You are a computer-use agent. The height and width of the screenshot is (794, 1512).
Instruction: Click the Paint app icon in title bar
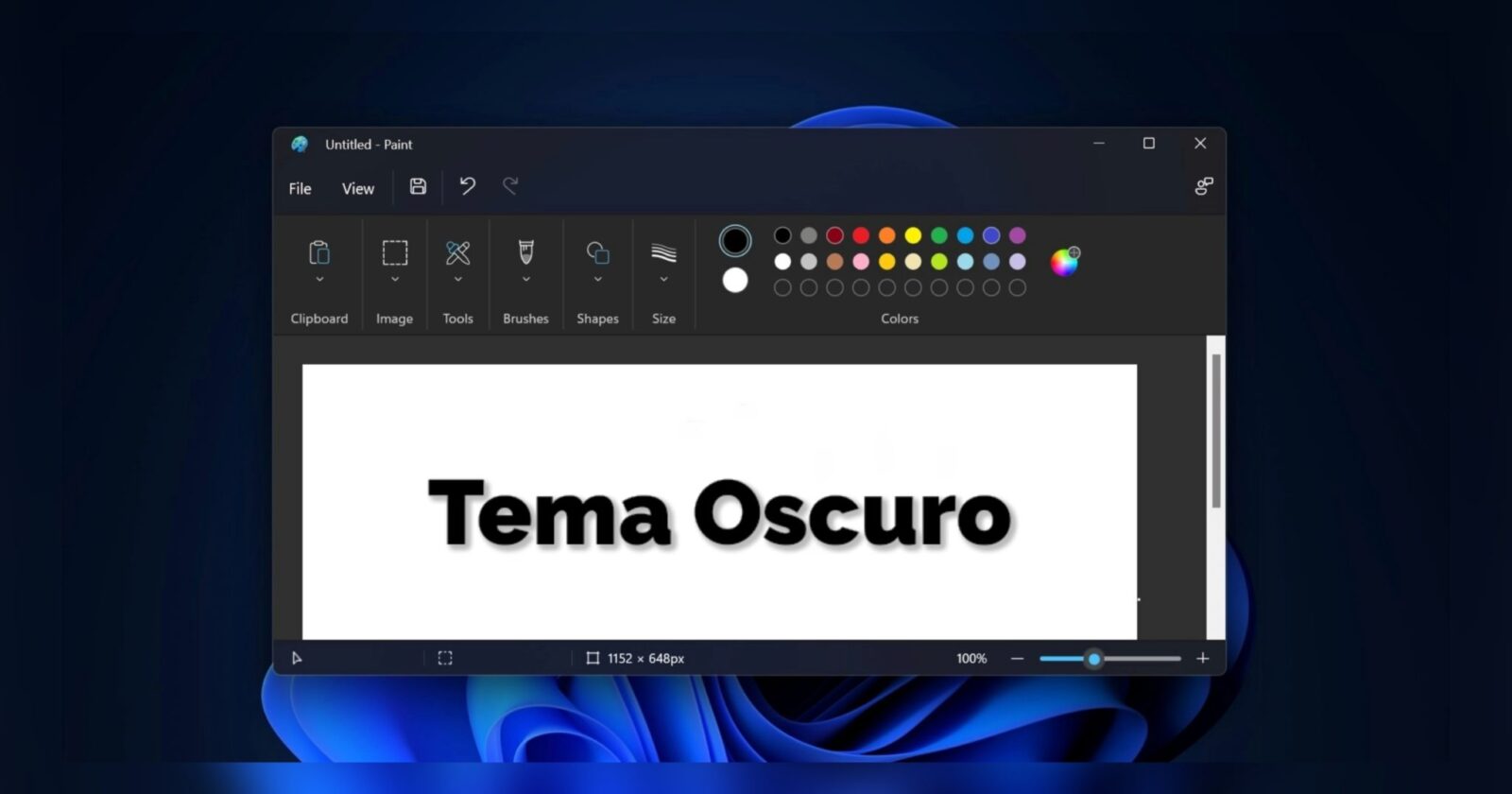(x=300, y=145)
